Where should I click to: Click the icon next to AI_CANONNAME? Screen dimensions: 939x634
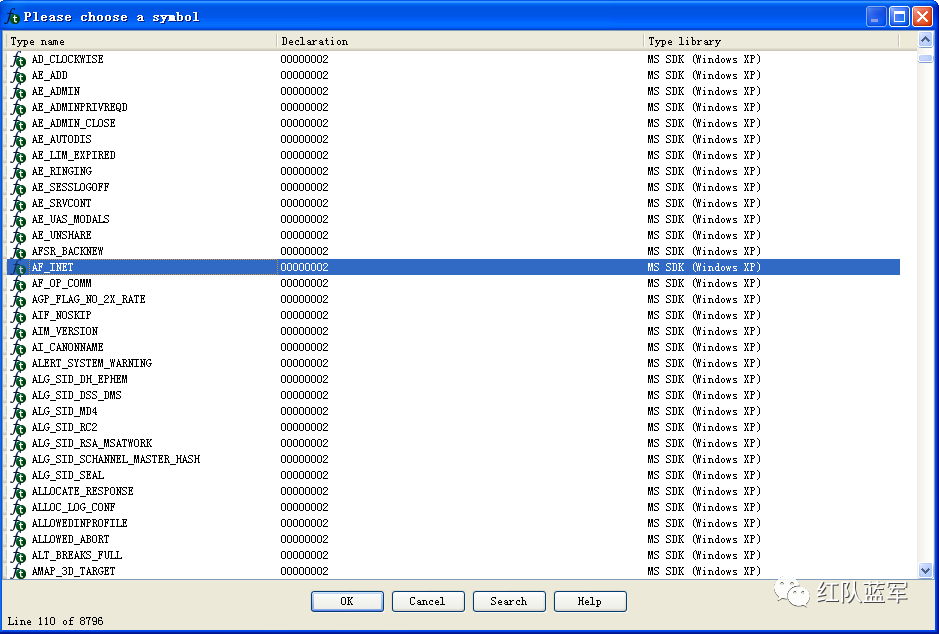(19, 348)
